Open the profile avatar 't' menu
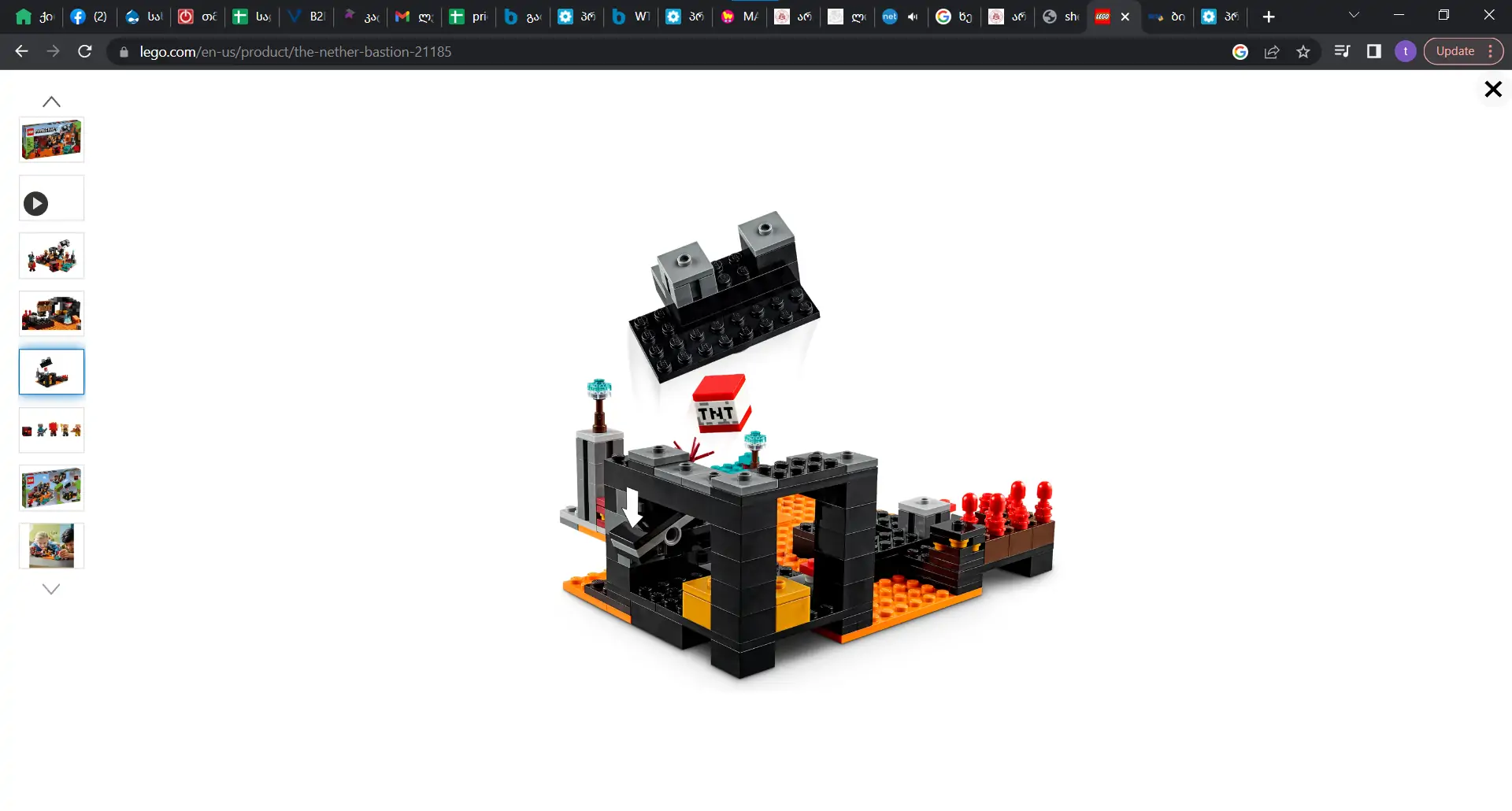 (1406, 51)
